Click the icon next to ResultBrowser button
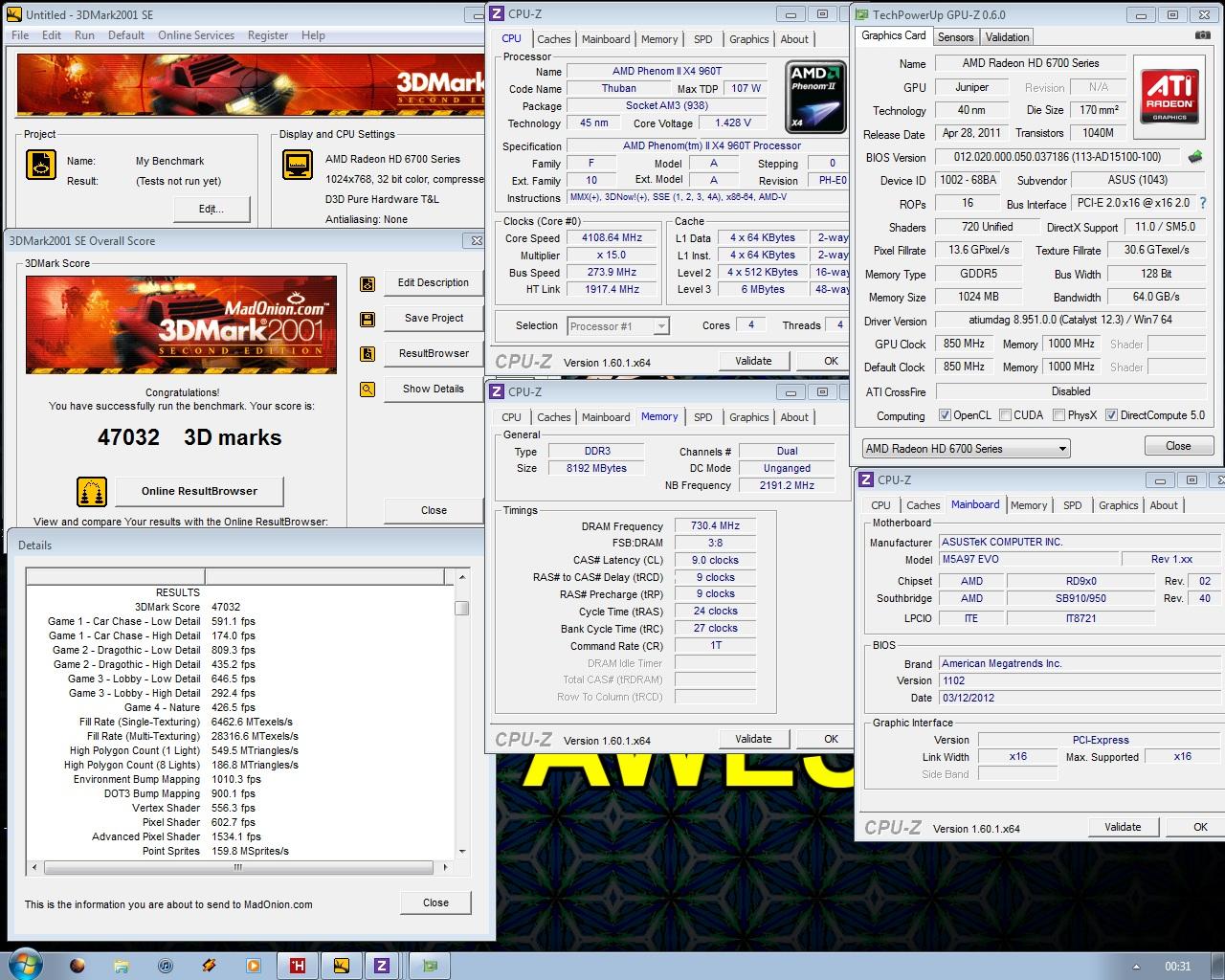This screenshot has width=1225, height=980. click(x=367, y=354)
